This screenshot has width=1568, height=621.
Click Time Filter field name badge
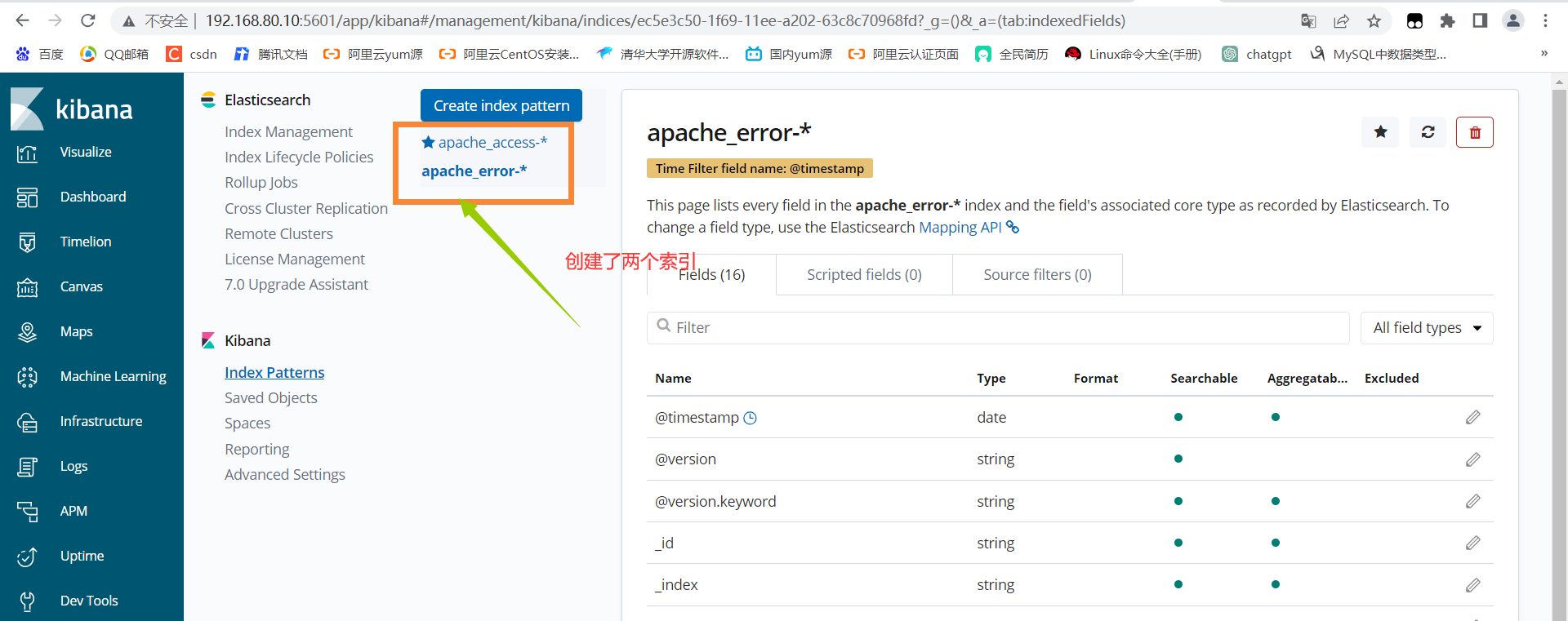(759, 168)
